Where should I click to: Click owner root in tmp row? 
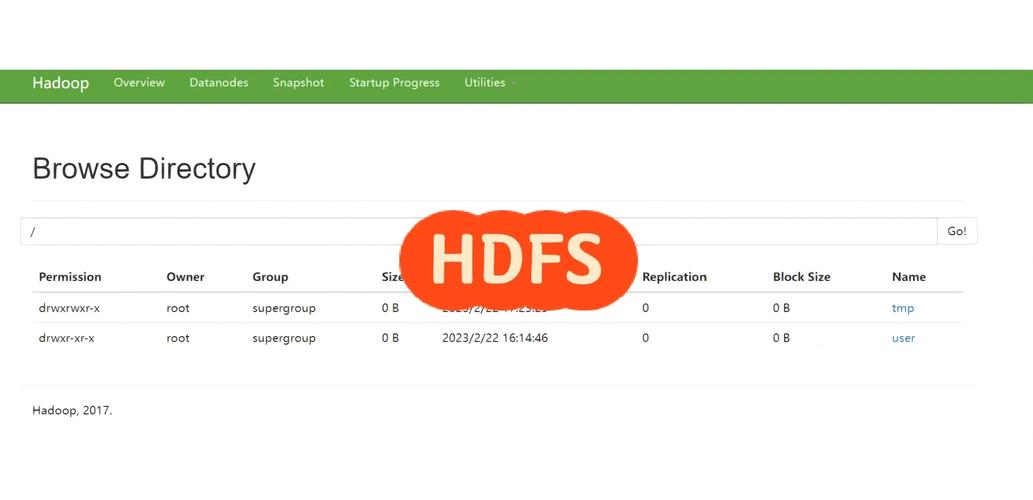(x=178, y=308)
